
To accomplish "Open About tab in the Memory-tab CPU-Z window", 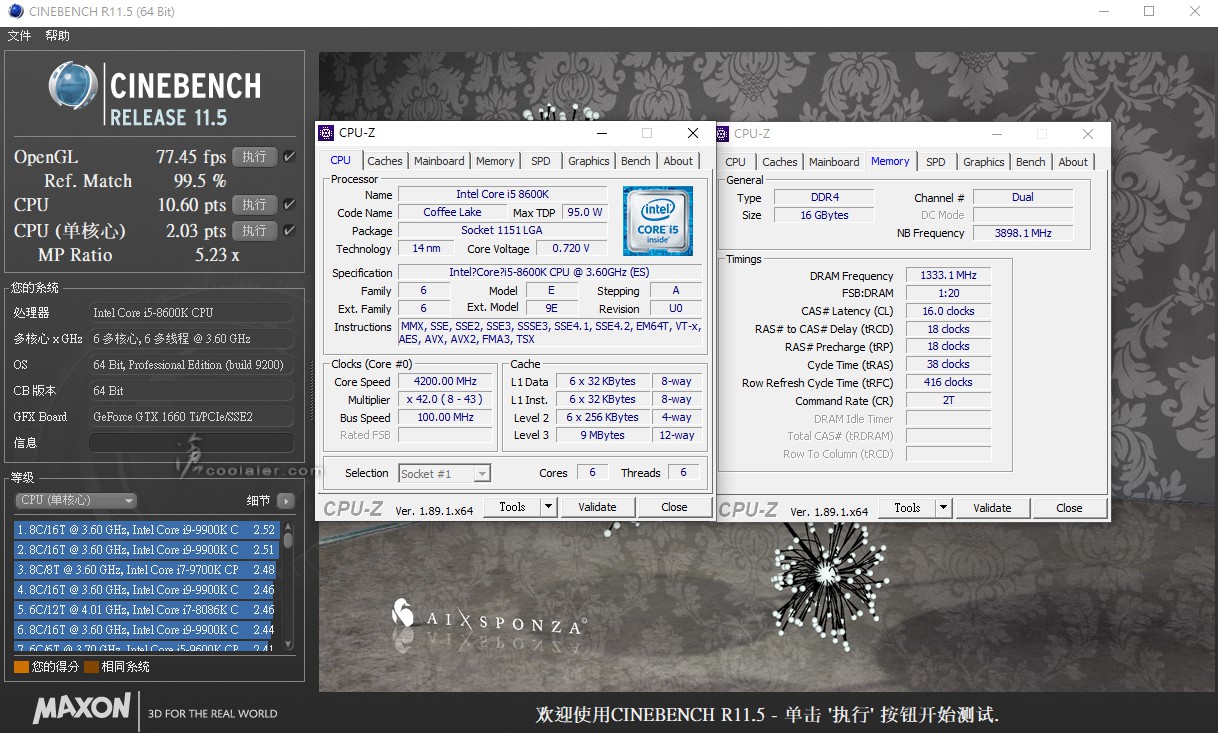I will tap(1073, 162).
